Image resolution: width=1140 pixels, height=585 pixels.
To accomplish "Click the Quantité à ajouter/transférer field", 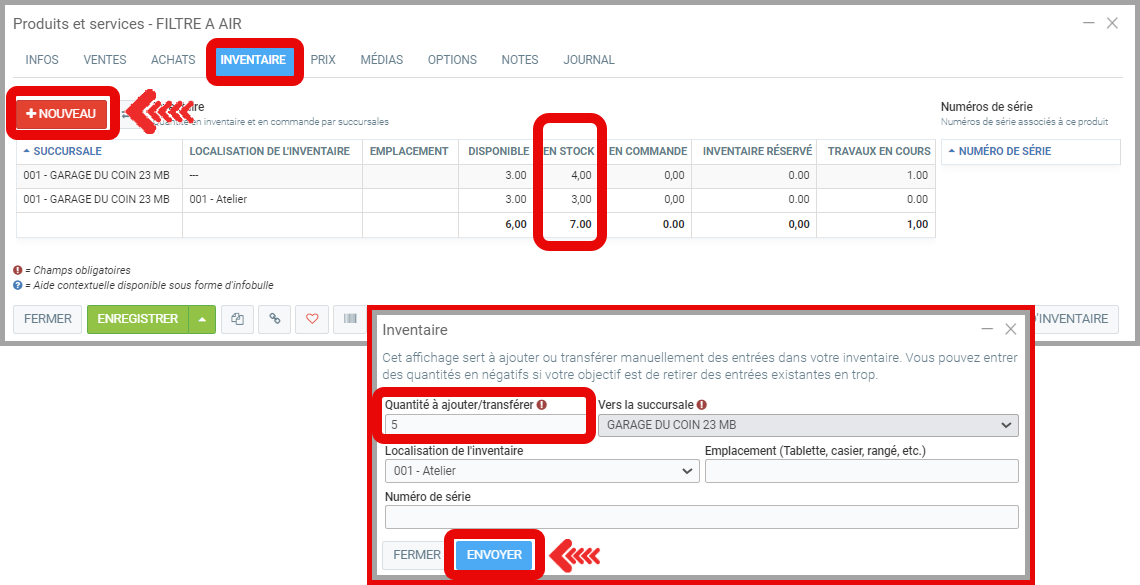I will point(486,425).
